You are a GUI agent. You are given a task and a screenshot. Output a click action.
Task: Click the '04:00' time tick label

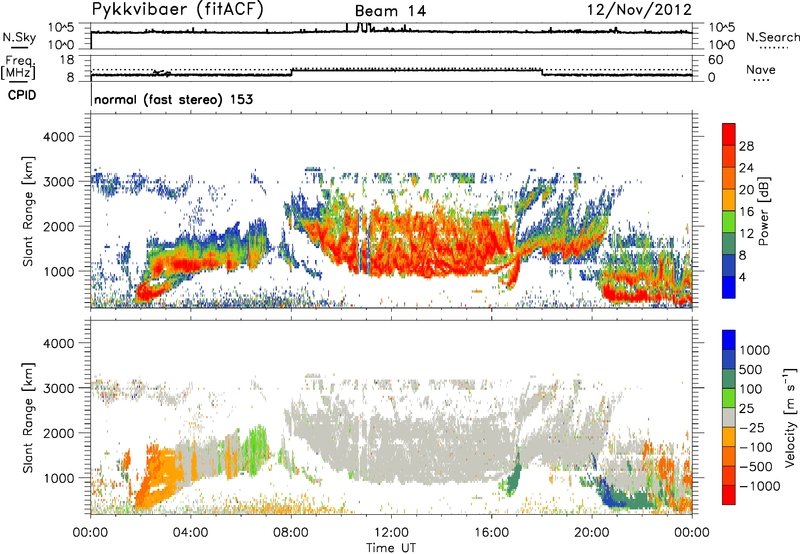(x=190, y=533)
